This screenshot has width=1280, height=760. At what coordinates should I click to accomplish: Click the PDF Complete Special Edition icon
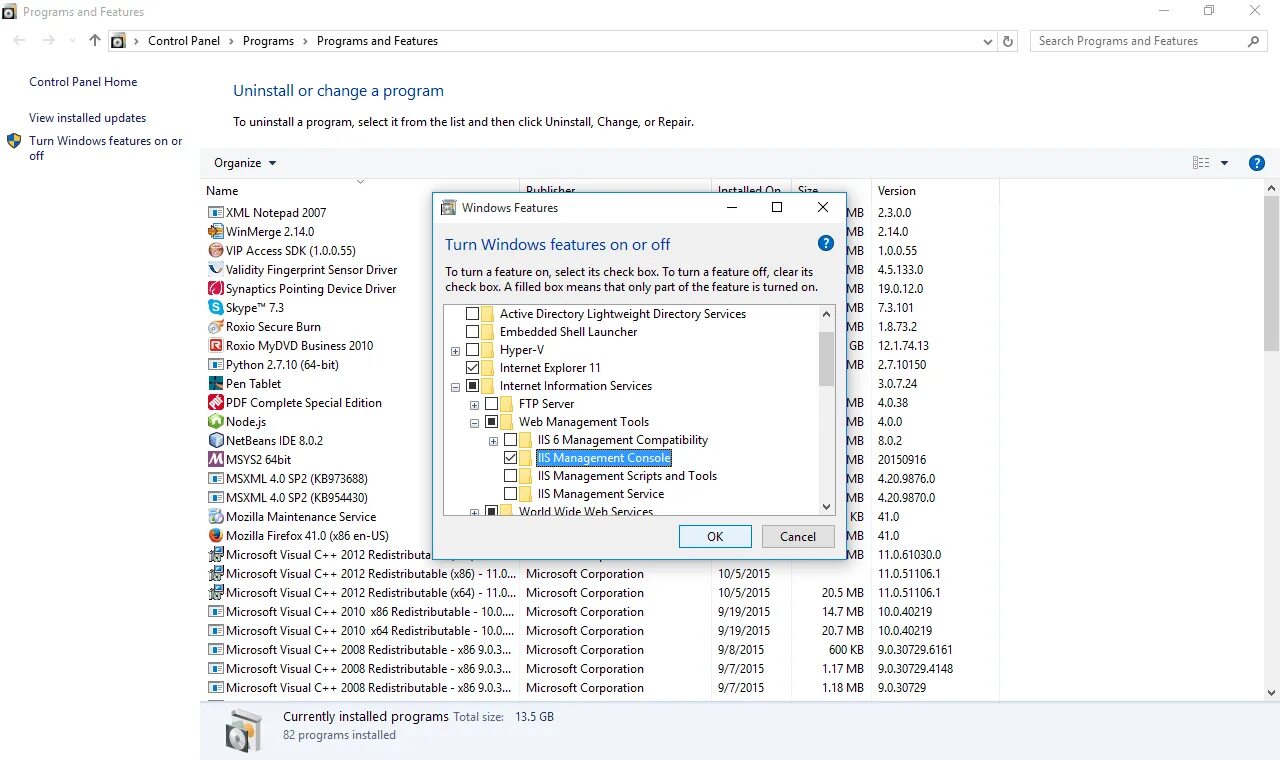click(x=215, y=403)
